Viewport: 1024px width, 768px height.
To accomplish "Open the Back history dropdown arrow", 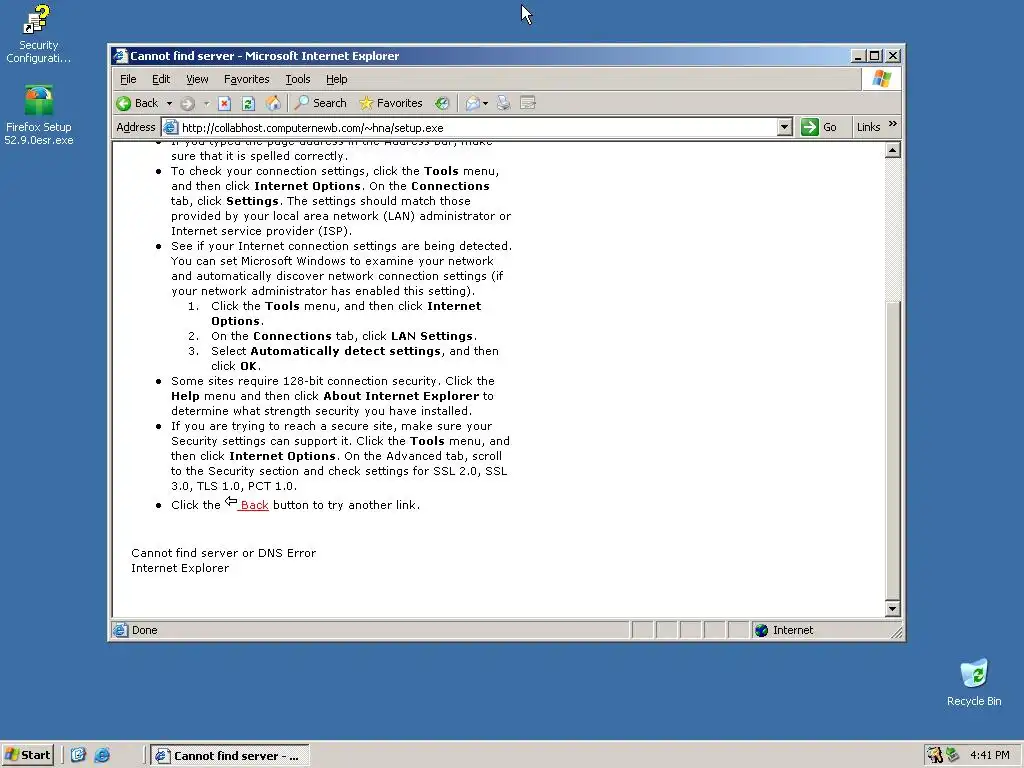I will [169, 103].
